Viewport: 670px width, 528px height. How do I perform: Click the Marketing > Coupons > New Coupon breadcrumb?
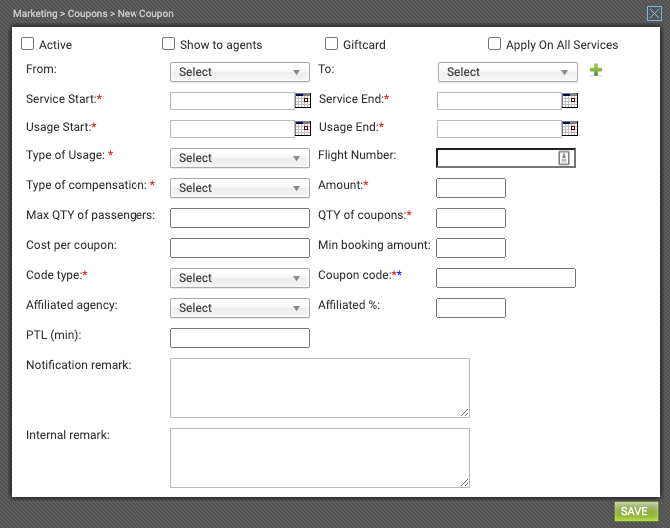[93, 14]
